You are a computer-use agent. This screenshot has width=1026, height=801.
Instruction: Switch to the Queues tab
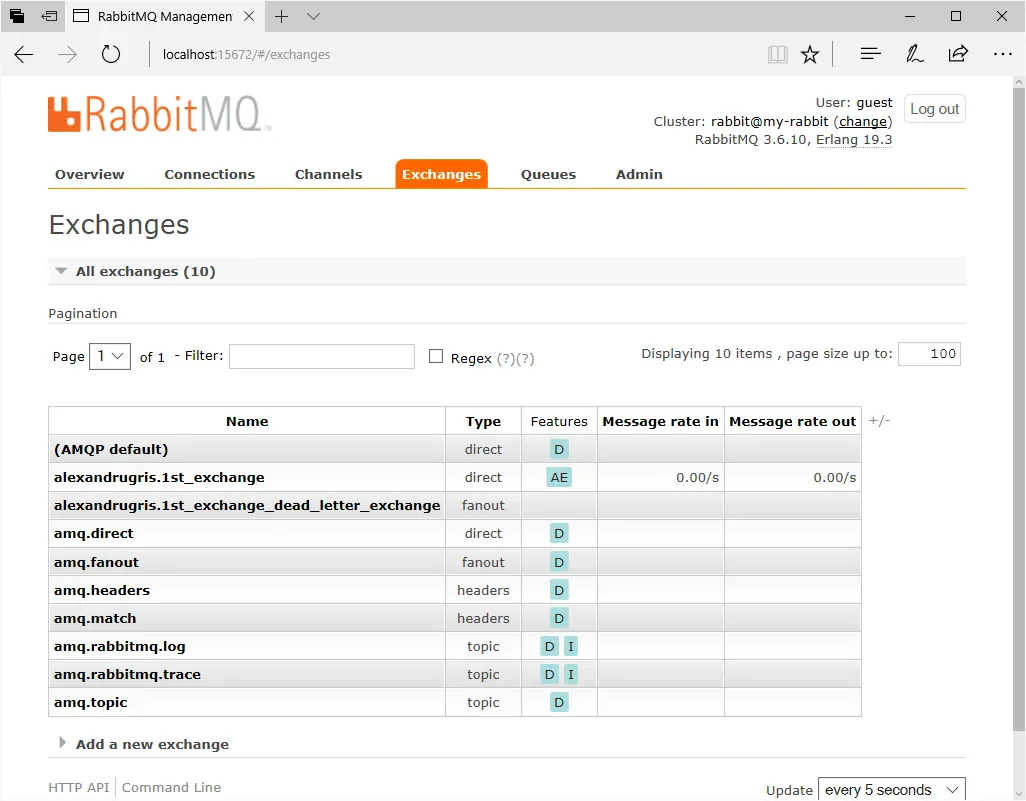tap(548, 174)
